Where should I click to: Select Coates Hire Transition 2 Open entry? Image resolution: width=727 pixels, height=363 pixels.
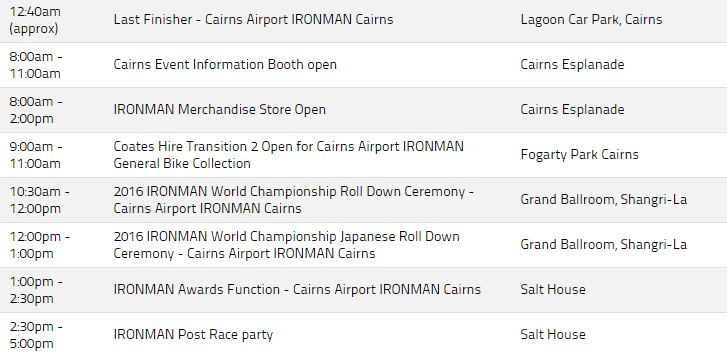[x=288, y=155]
